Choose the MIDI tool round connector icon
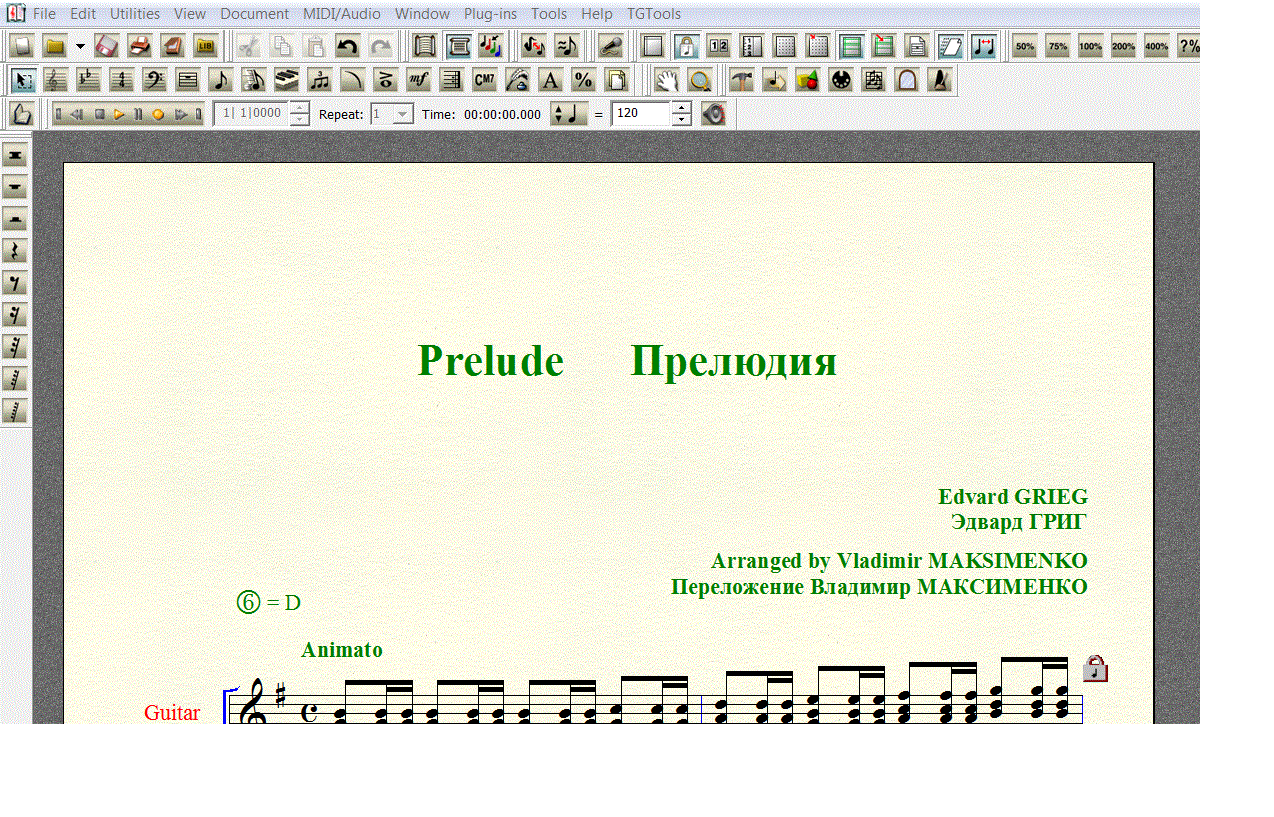Image resolution: width=1274 pixels, height=817 pixels. coord(841,80)
